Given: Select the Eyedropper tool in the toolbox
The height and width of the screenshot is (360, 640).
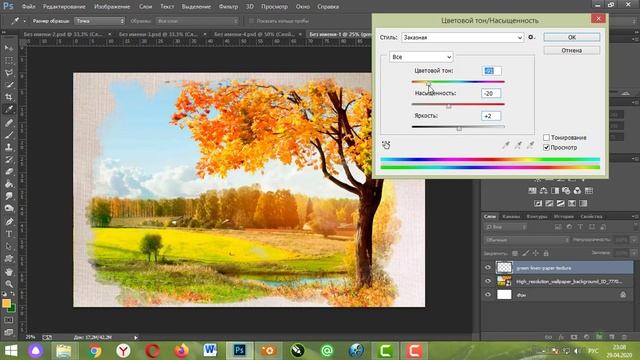Looking at the screenshot, I should 9,109.
